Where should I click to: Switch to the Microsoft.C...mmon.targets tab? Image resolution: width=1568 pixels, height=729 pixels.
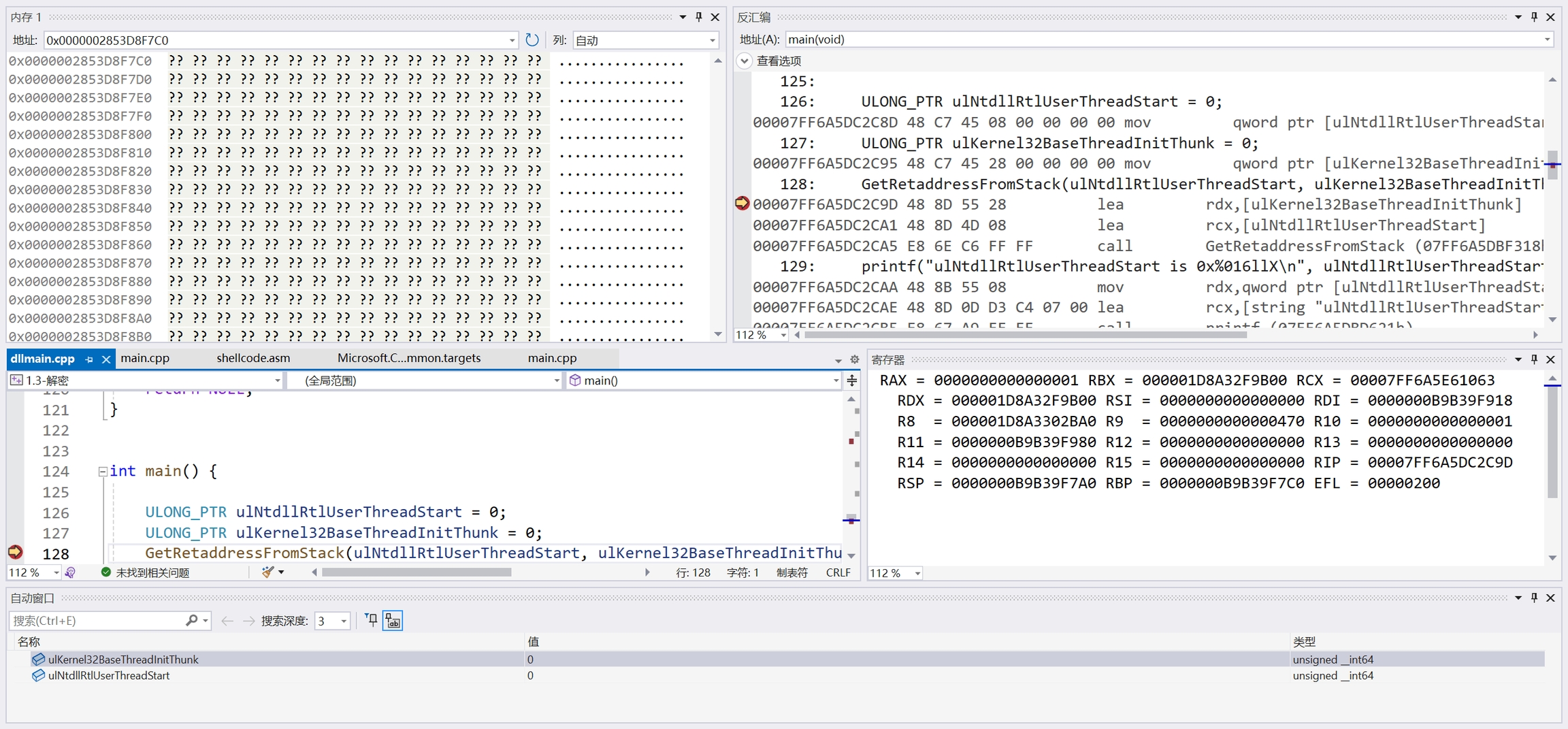point(408,358)
